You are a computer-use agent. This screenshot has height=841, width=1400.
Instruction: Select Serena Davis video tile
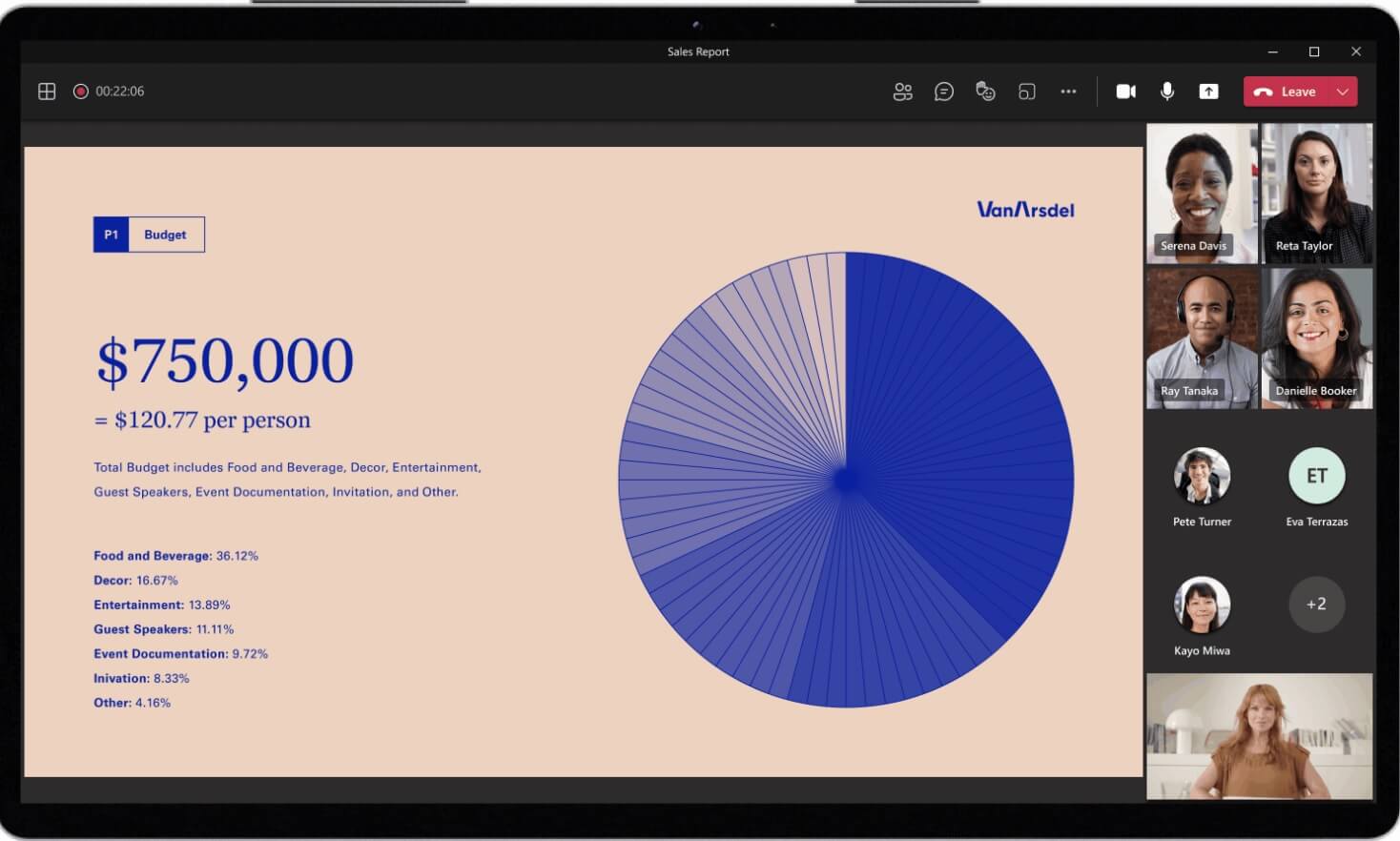click(1202, 194)
